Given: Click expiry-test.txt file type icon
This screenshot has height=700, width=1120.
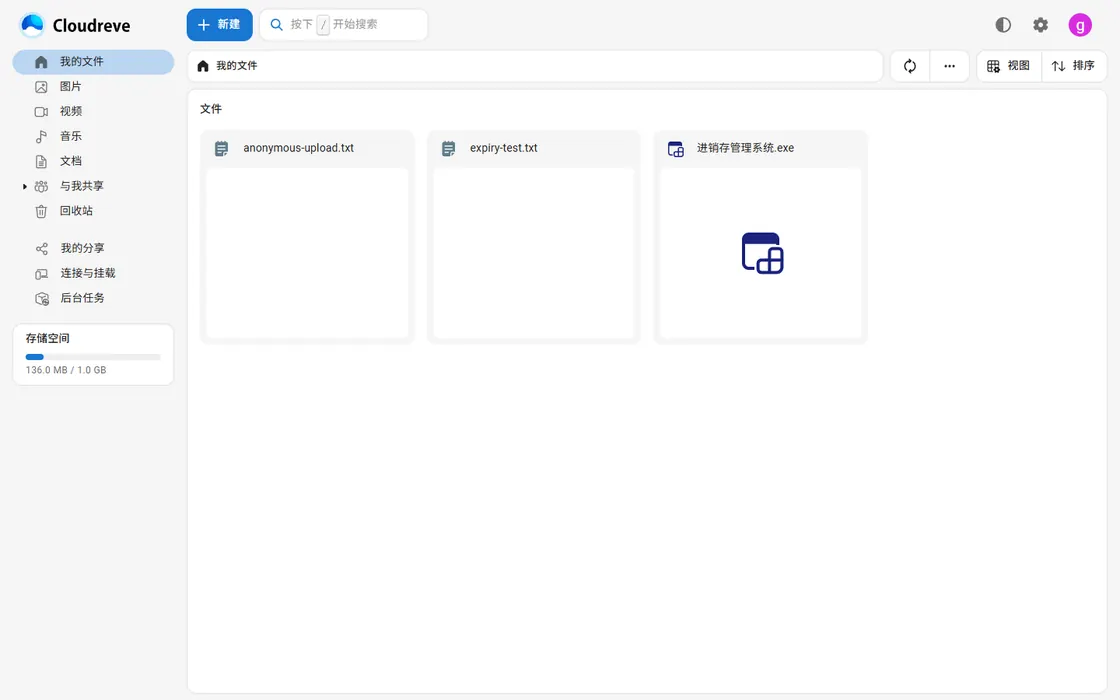Looking at the screenshot, I should click(449, 149).
